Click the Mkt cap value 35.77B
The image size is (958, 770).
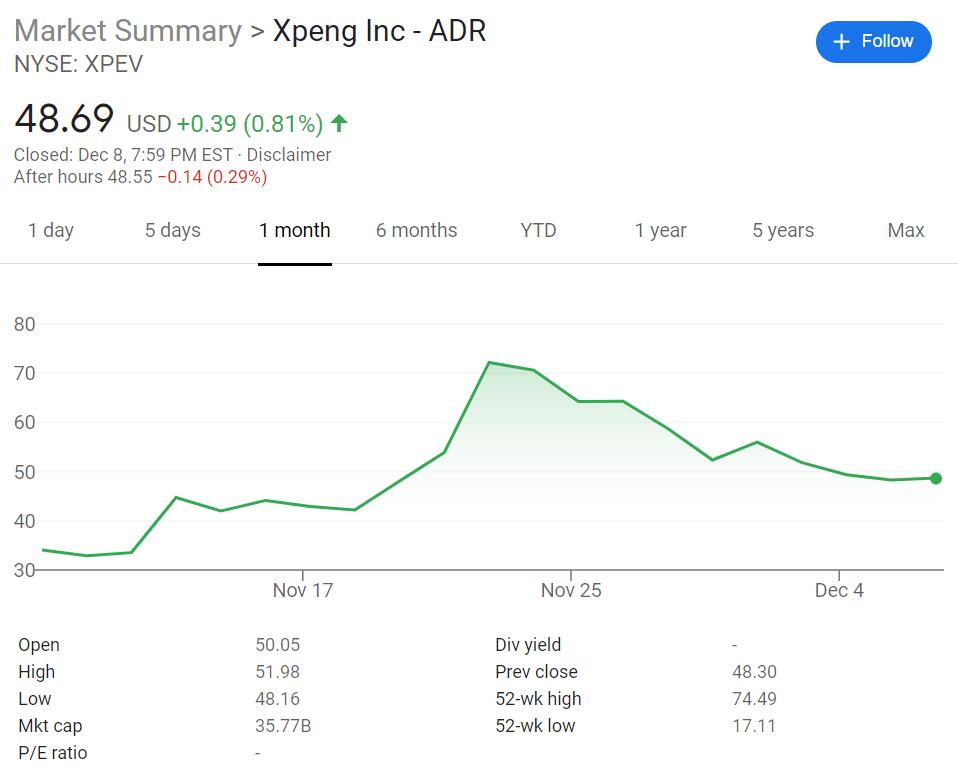(x=283, y=726)
